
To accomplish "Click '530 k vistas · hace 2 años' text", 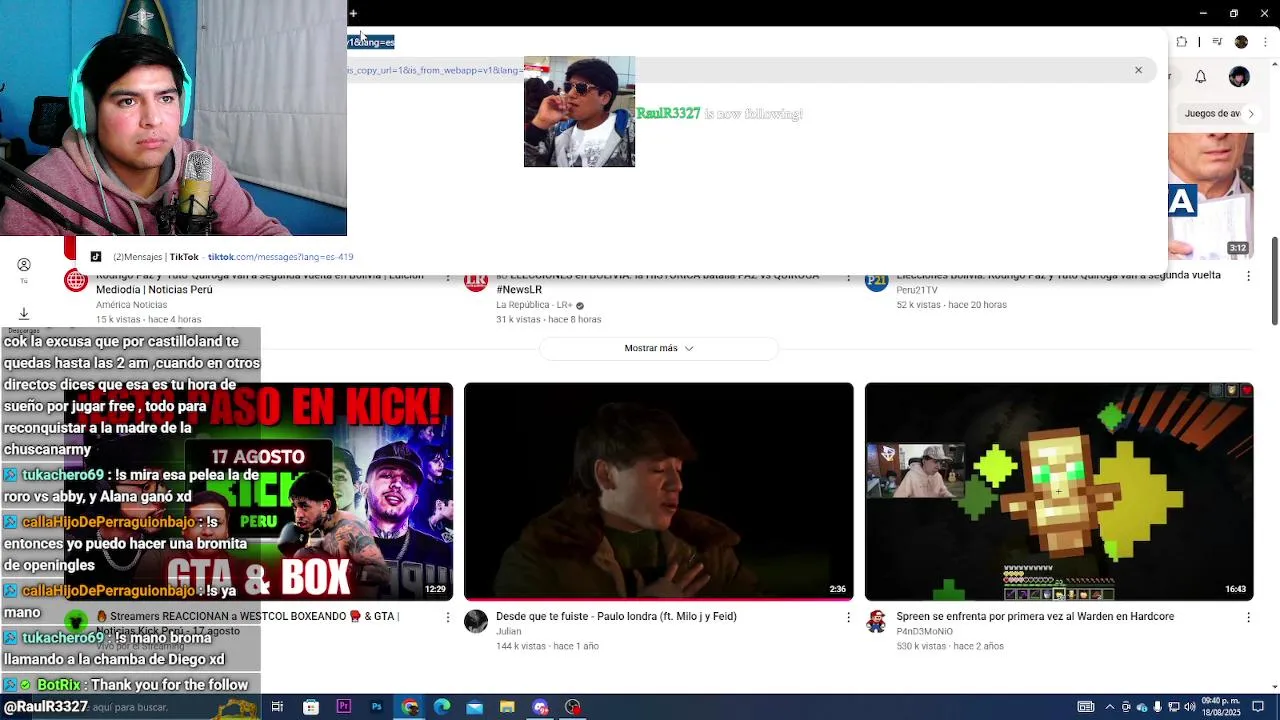I will [950, 647].
